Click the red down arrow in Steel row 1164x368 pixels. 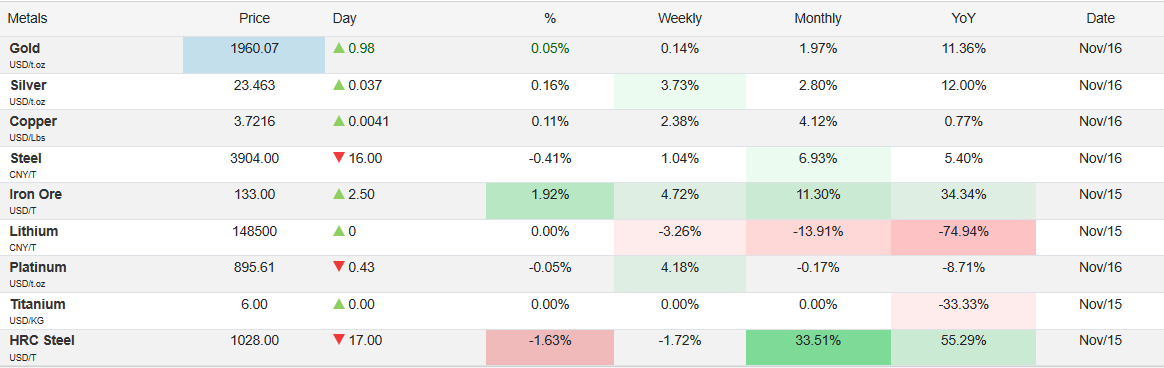339,158
